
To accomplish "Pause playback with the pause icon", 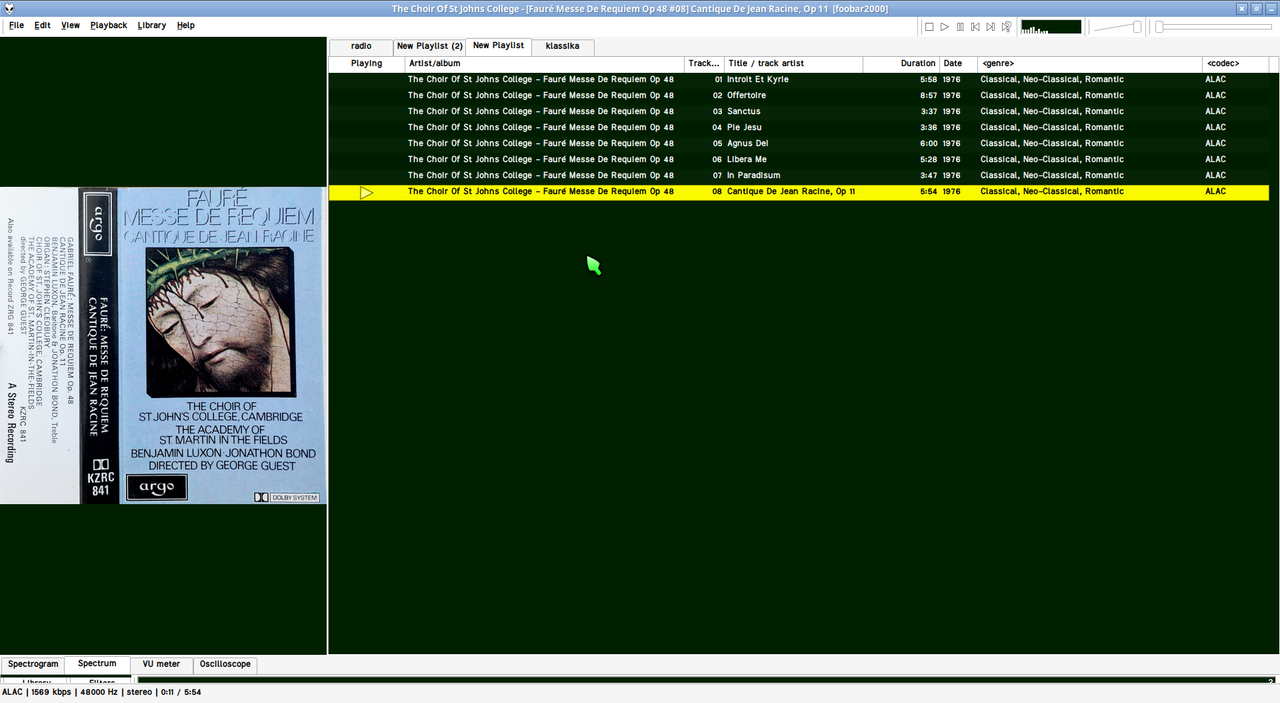I will [x=960, y=27].
